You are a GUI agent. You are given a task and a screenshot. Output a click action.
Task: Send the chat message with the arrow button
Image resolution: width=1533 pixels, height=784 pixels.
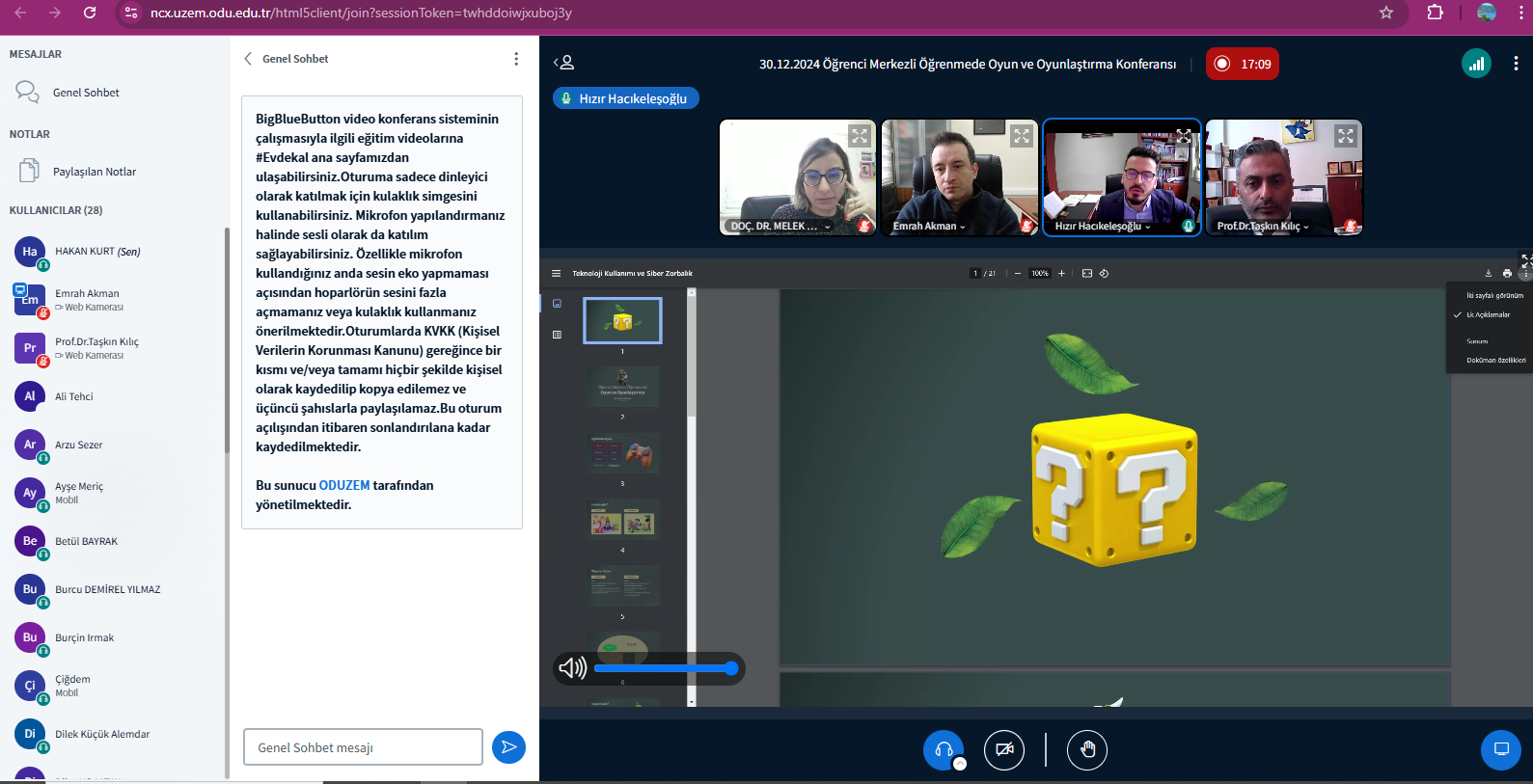coord(508,747)
